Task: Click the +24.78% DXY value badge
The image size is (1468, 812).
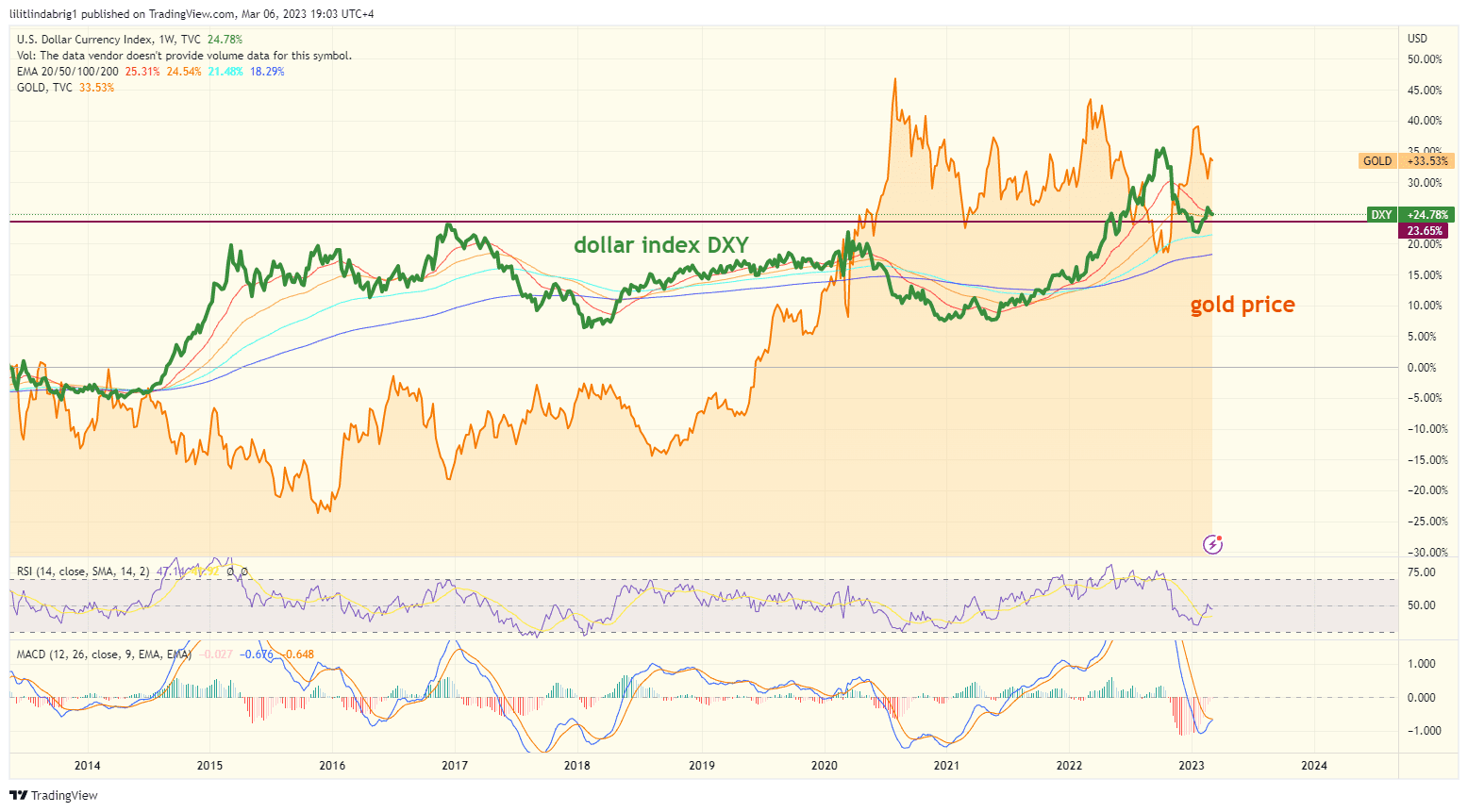Action: coord(1426,215)
